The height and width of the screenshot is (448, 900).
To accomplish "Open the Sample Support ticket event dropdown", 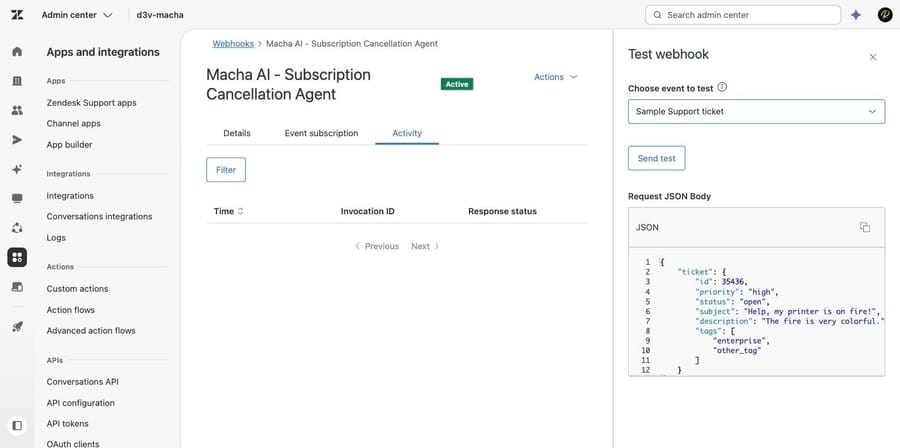I will point(757,111).
